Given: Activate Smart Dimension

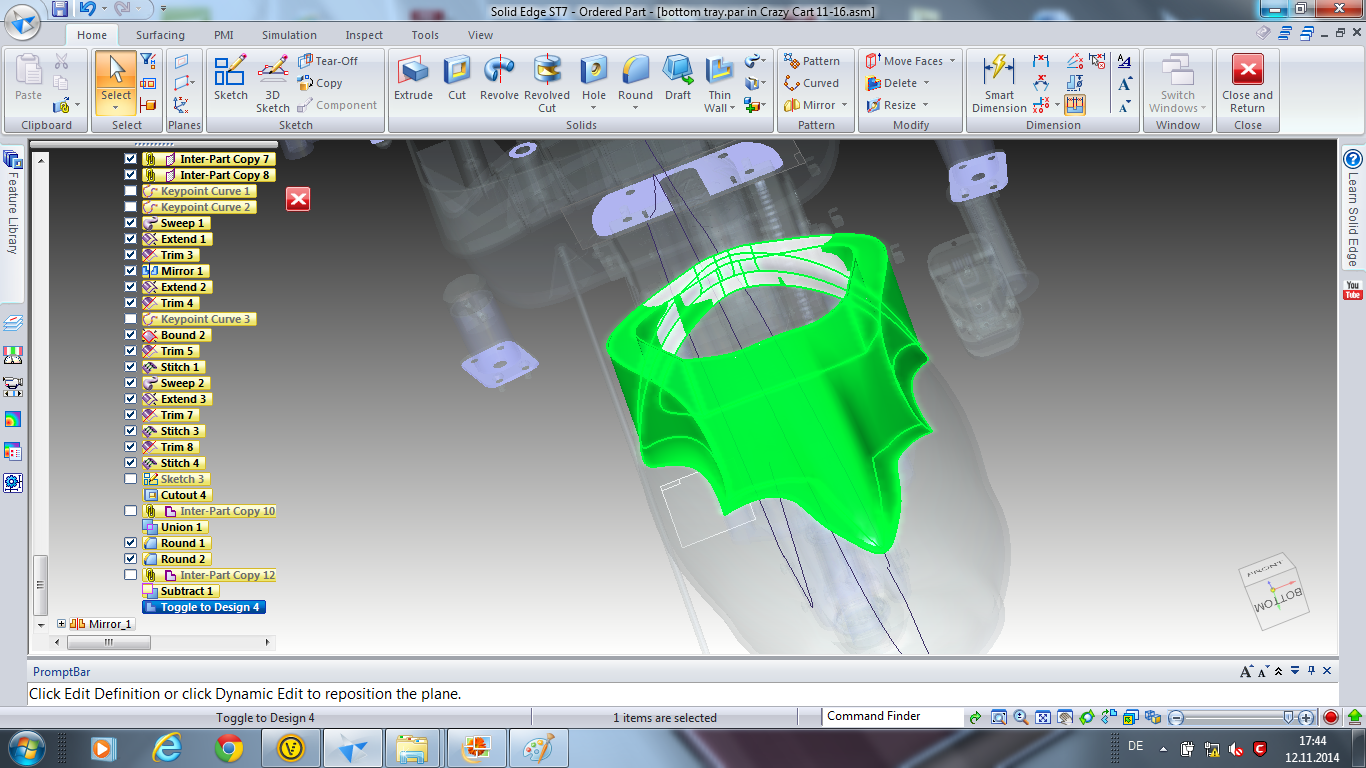Looking at the screenshot, I should (x=999, y=84).
